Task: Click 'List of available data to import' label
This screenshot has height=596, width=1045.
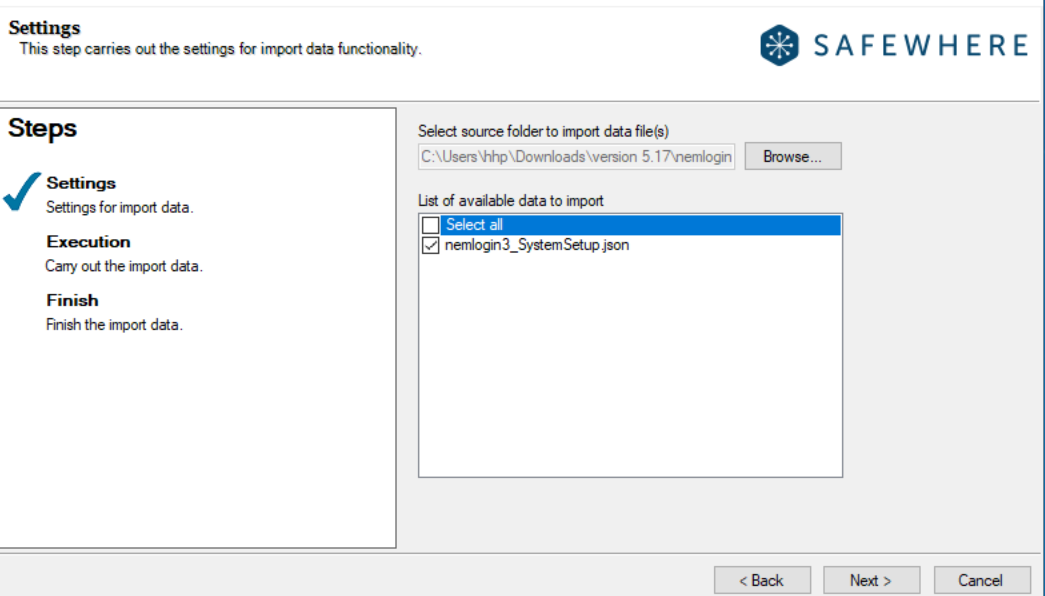Action: pos(511,201)
